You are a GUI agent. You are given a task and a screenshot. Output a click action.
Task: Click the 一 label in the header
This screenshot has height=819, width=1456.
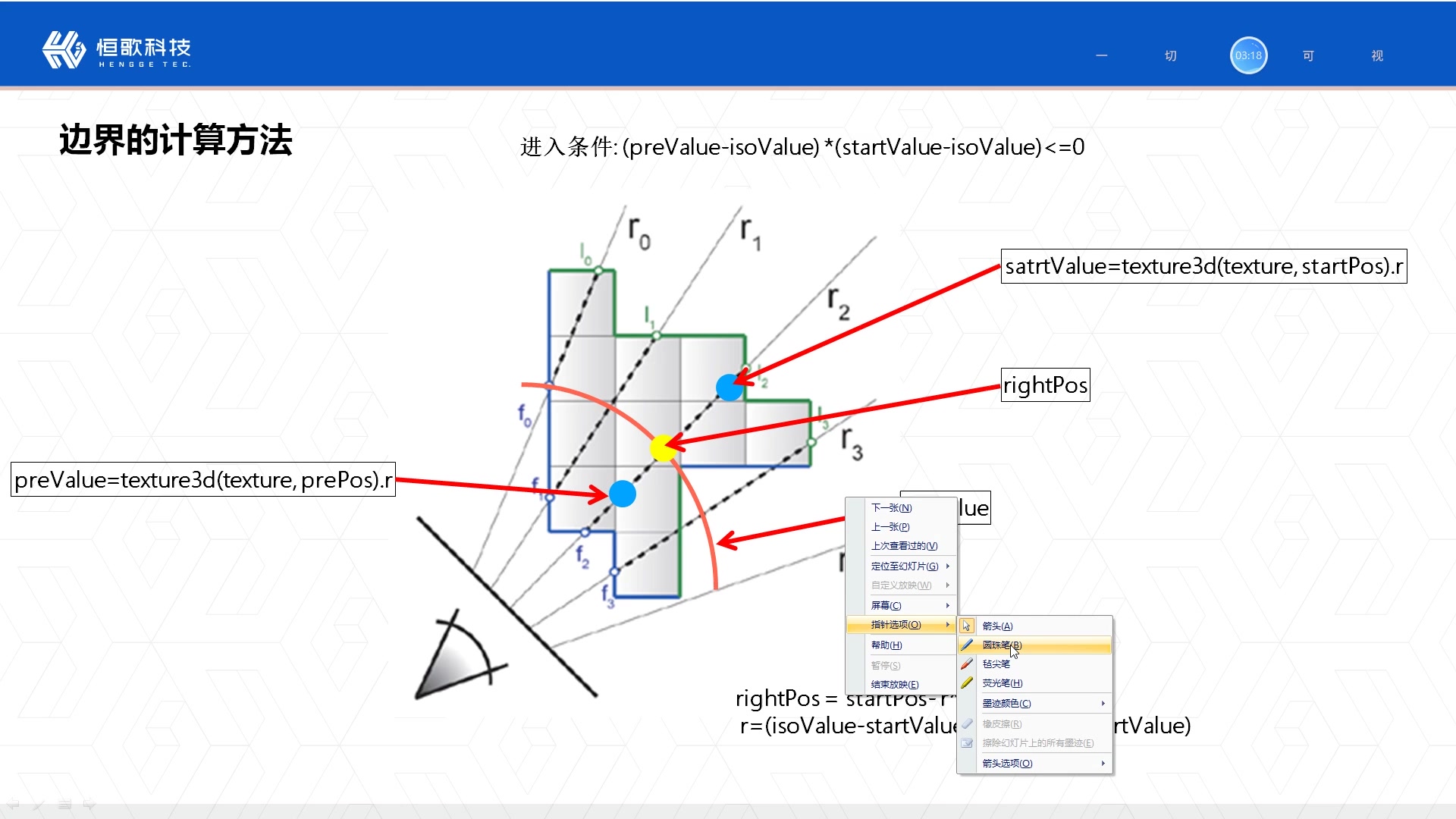click(1102, 56)
